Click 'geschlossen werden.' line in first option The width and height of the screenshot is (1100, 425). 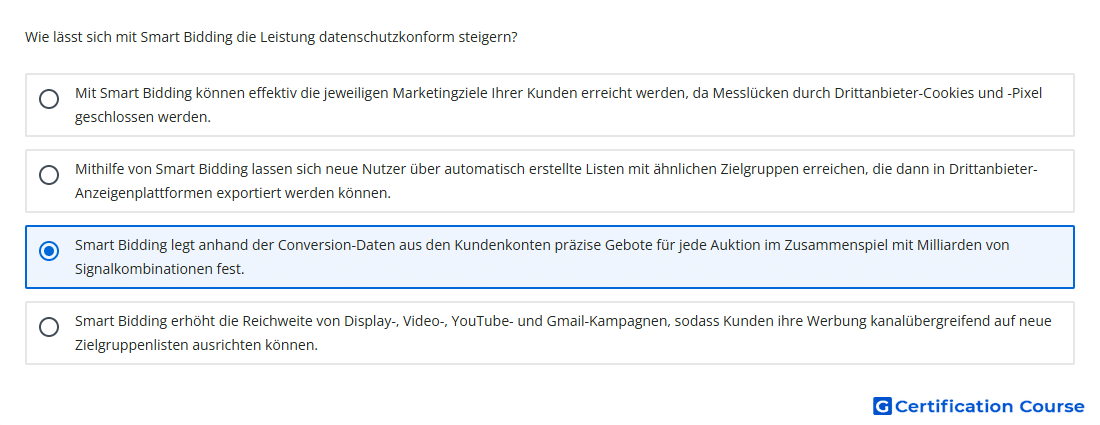pos(143,117)
